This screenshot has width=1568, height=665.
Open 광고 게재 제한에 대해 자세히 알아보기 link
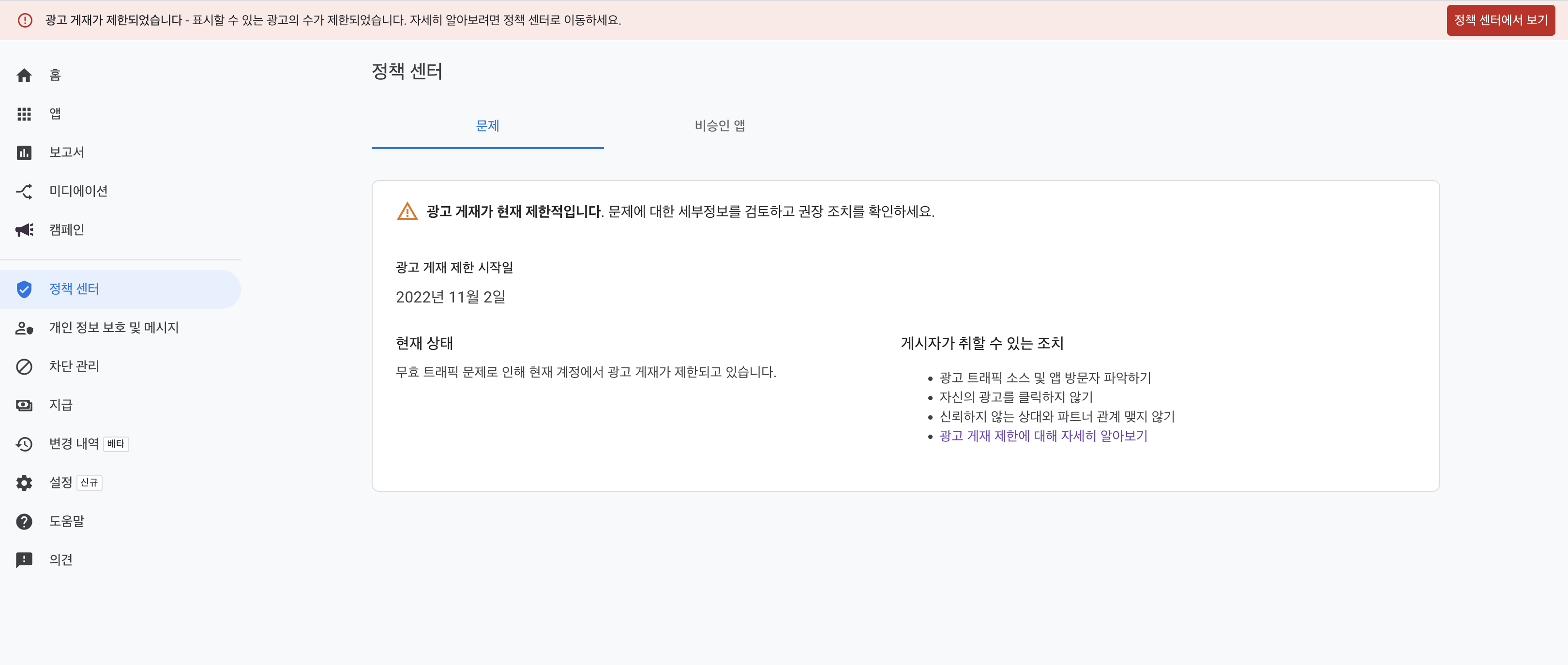pyautogui.click(x=1043, y=436)
